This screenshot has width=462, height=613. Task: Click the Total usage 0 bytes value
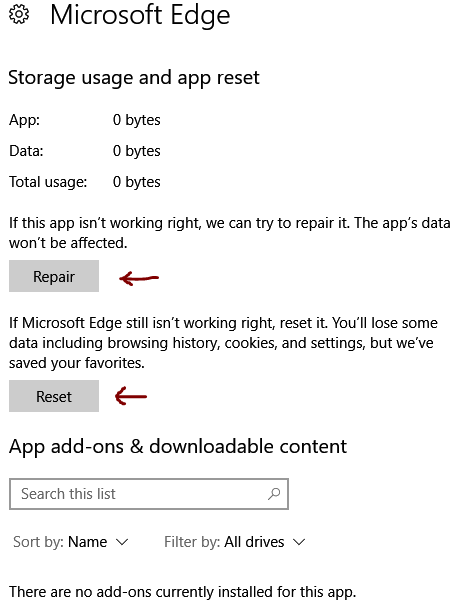[x=136, y=182]
